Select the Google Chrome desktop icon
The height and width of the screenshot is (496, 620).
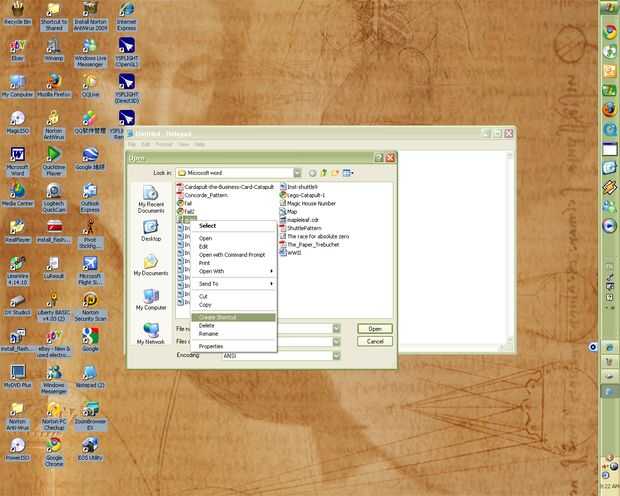(54, 452)
